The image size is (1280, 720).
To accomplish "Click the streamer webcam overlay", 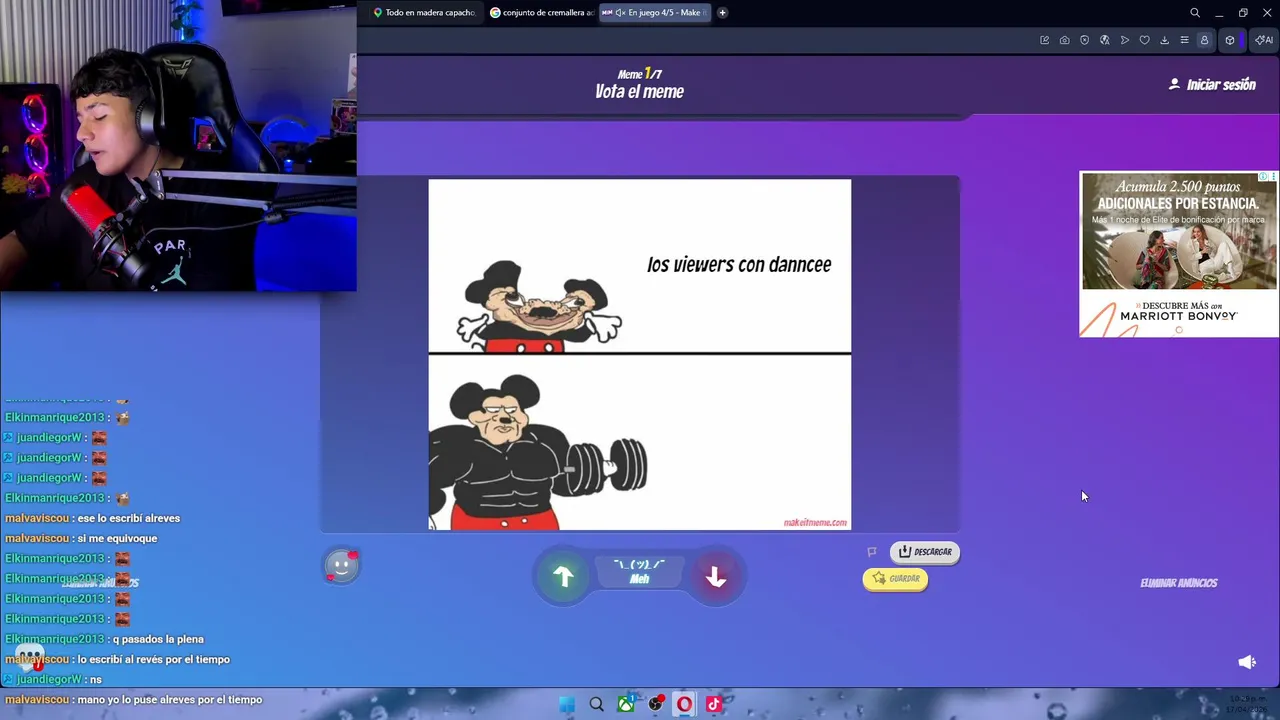I will tap(178, 145).
